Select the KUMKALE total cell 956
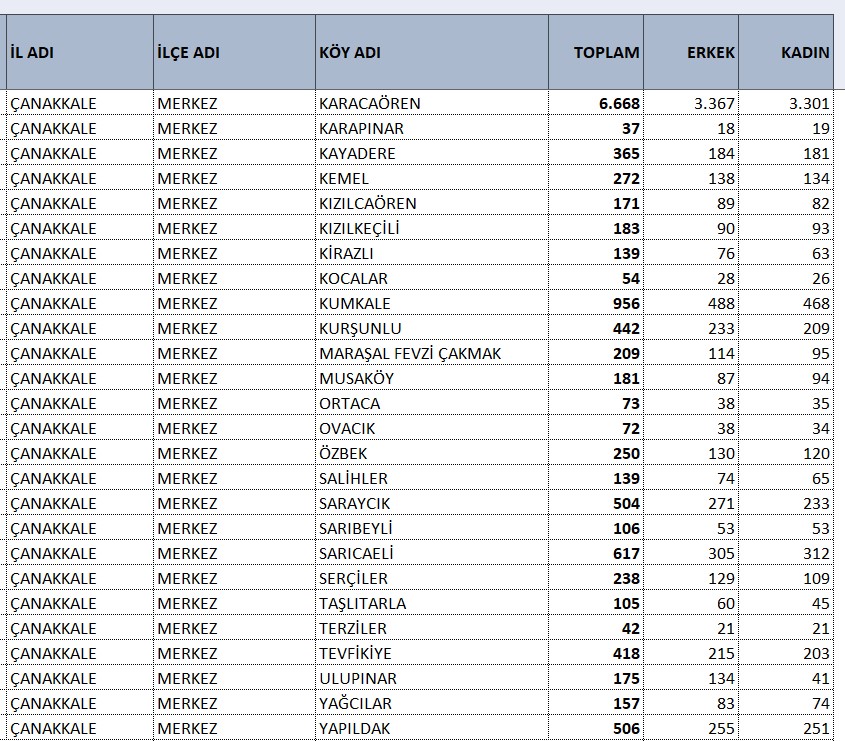Screen dimensions: 845x741 [595, 303]
